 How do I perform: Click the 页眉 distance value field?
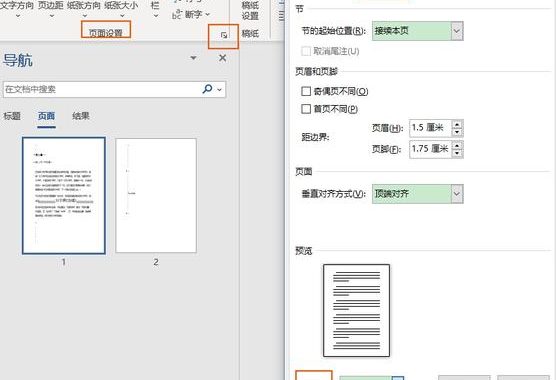pyautogui.click(x=430, y=128)
